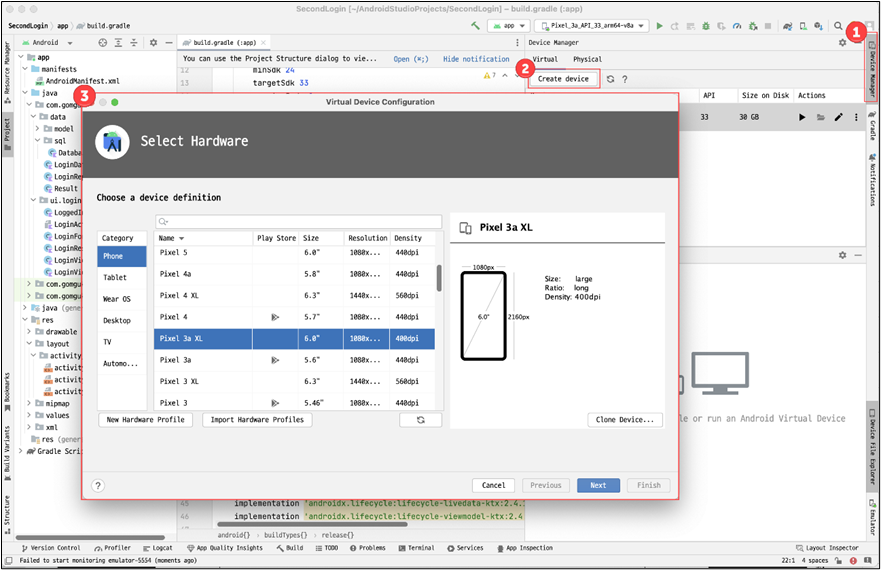Open the app run configuration dropdown
The height and width of the screenshot is (570, 881).
(509, 26)
